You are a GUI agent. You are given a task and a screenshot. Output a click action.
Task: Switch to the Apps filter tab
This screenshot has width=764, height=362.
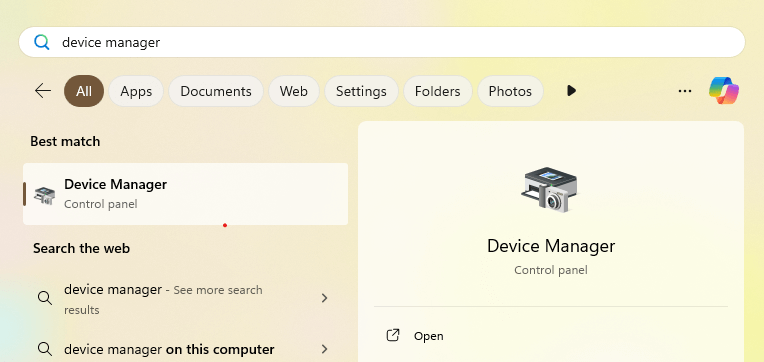pos(136,91)
